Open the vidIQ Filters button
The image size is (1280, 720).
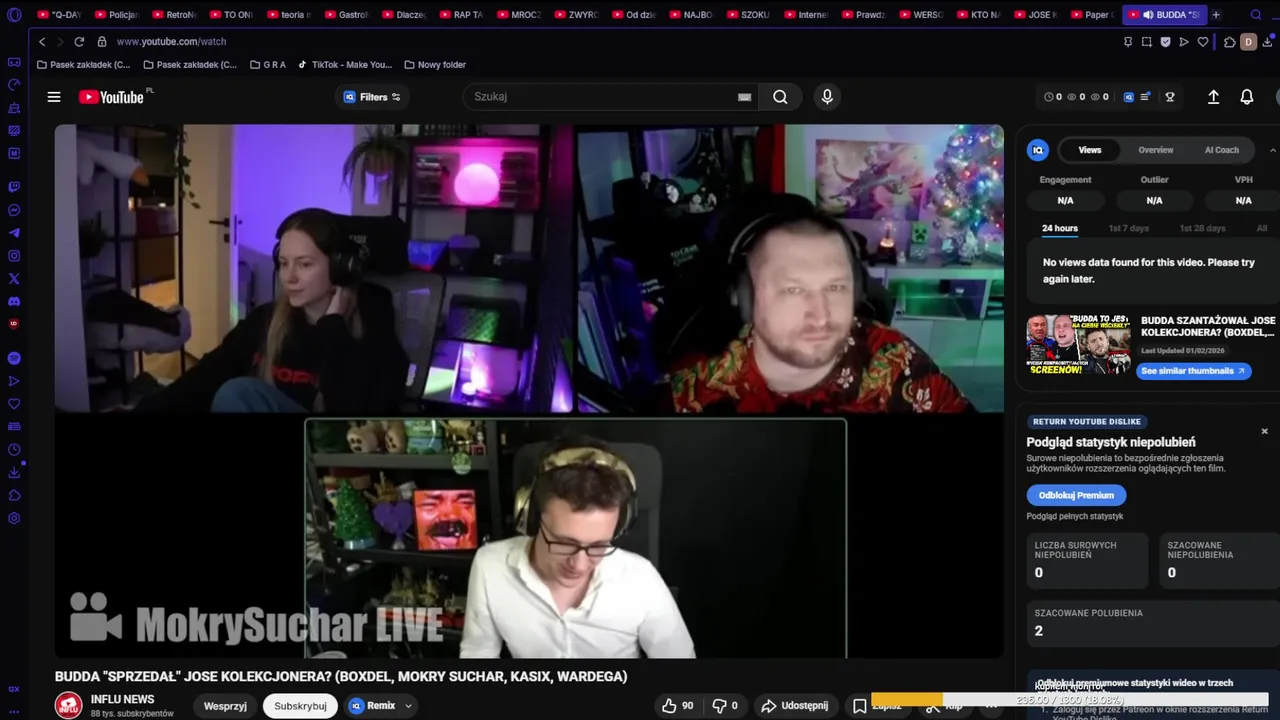click(372, 97)
